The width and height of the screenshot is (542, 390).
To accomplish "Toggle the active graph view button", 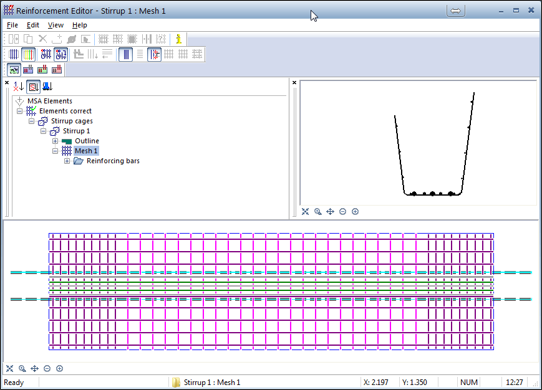I will click(x=14, y=70).
